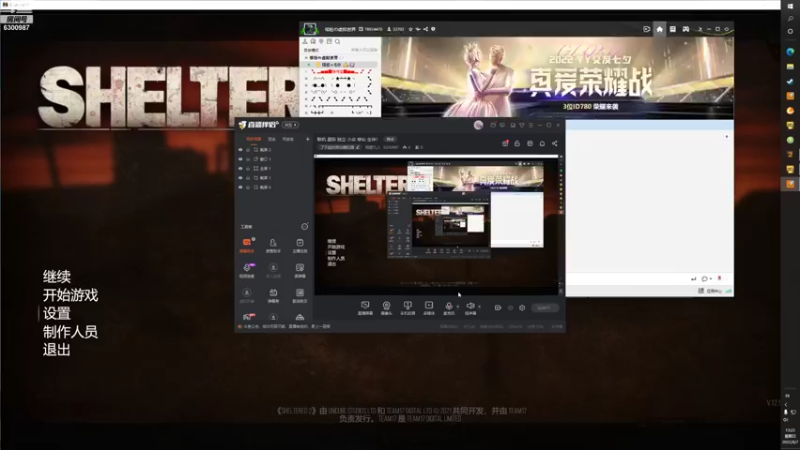Click the search magnifier in YY channel panel
The width and height of the screenshot is (800, 450).
pos(337,41)
